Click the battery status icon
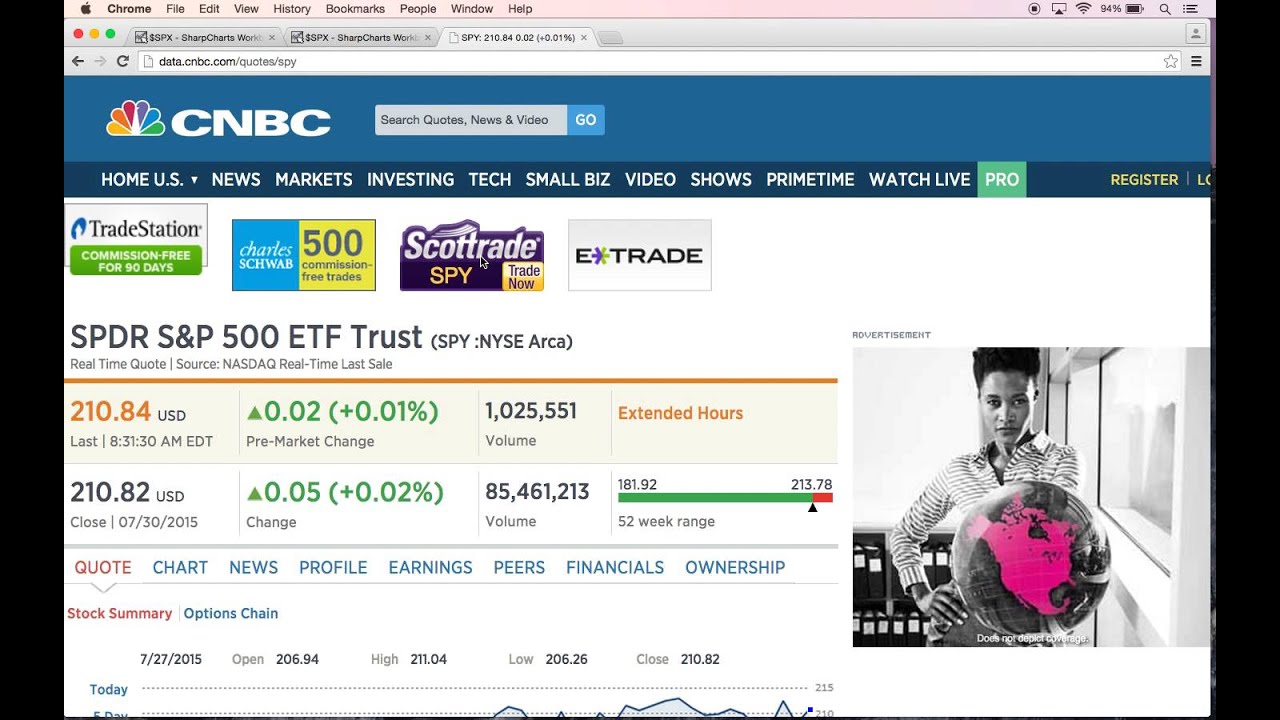This screenshot has width=1280, height=720. pos(1135,9)
